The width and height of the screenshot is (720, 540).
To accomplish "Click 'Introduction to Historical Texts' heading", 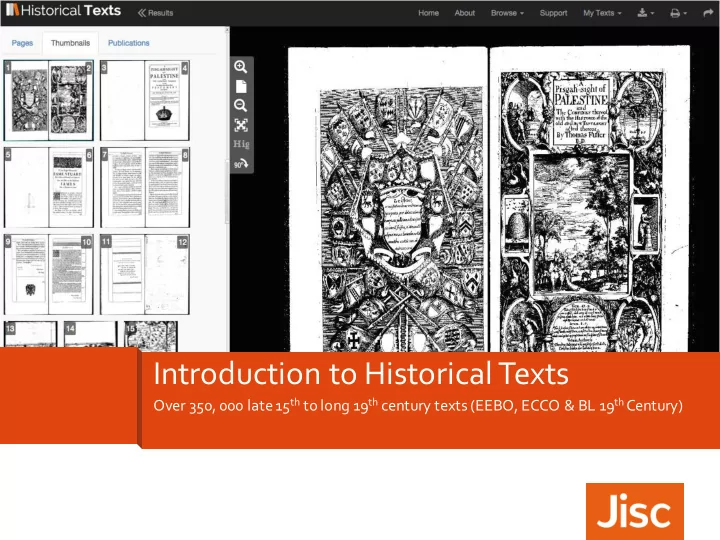I will click(x=361, y=373).
